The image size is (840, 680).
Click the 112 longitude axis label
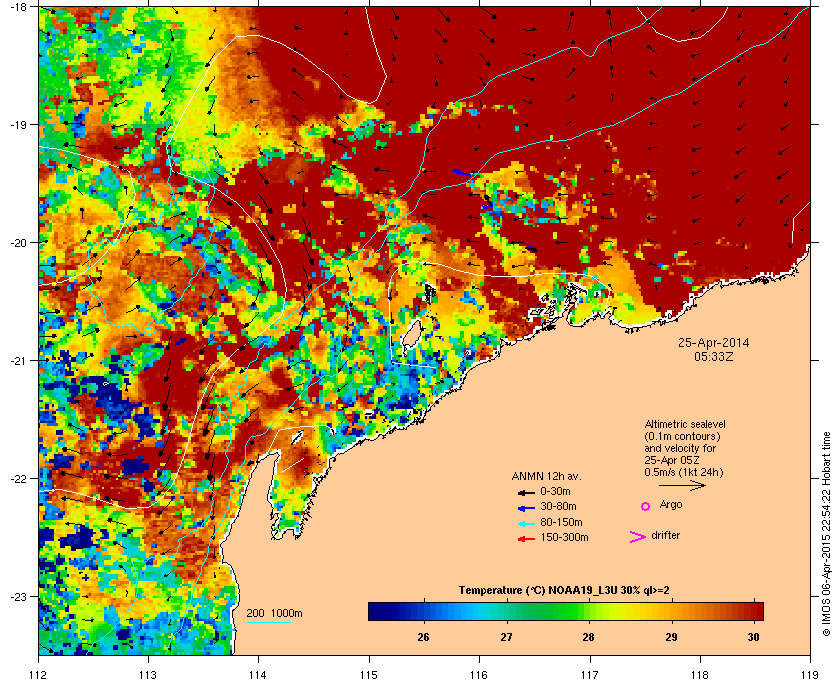coord(39,674)
